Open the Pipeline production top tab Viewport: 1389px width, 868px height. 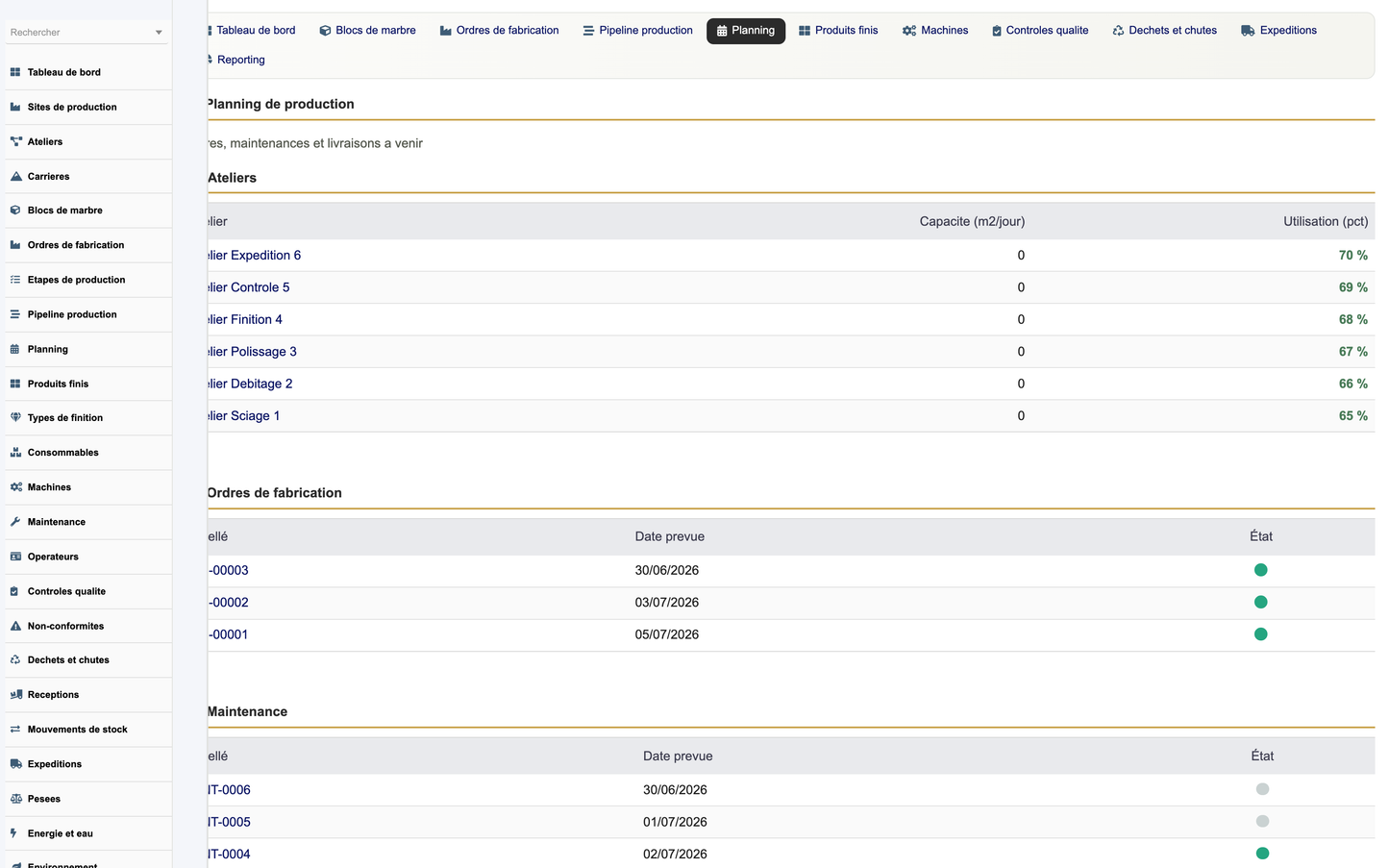coord(638,31)
